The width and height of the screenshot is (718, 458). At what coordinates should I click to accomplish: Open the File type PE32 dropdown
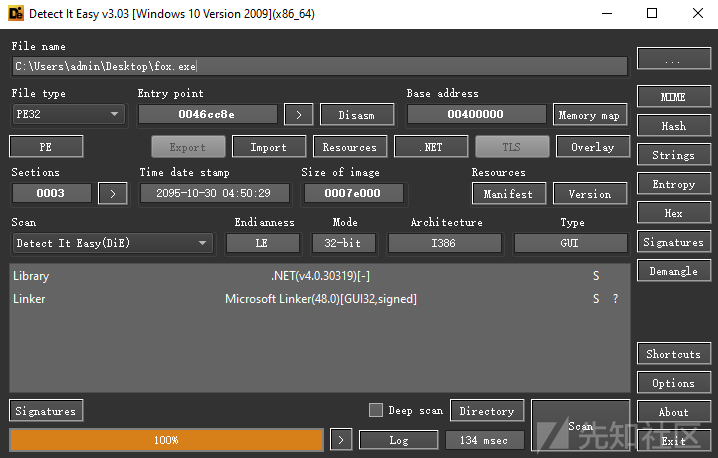(68, 114)
